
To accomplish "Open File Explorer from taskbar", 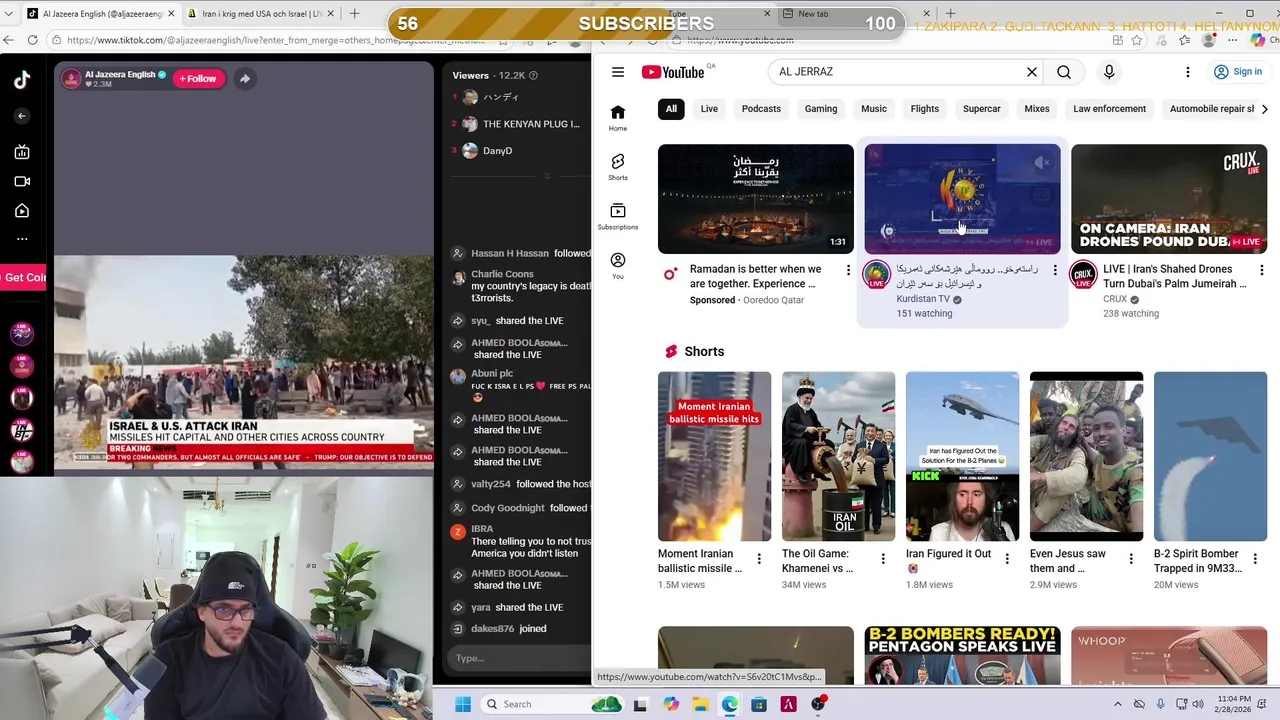I will (x=700, y=704).
